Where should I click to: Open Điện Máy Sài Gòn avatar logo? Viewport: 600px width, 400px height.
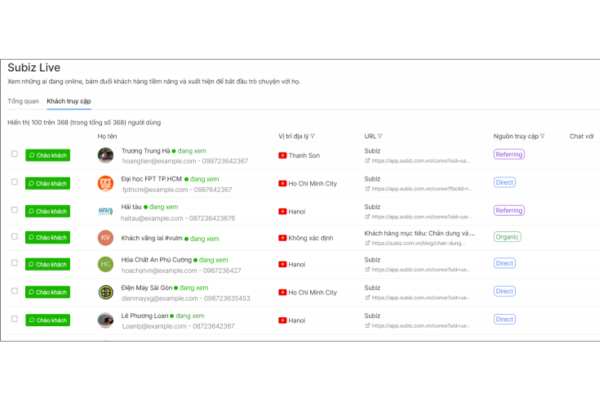[105, 292]
